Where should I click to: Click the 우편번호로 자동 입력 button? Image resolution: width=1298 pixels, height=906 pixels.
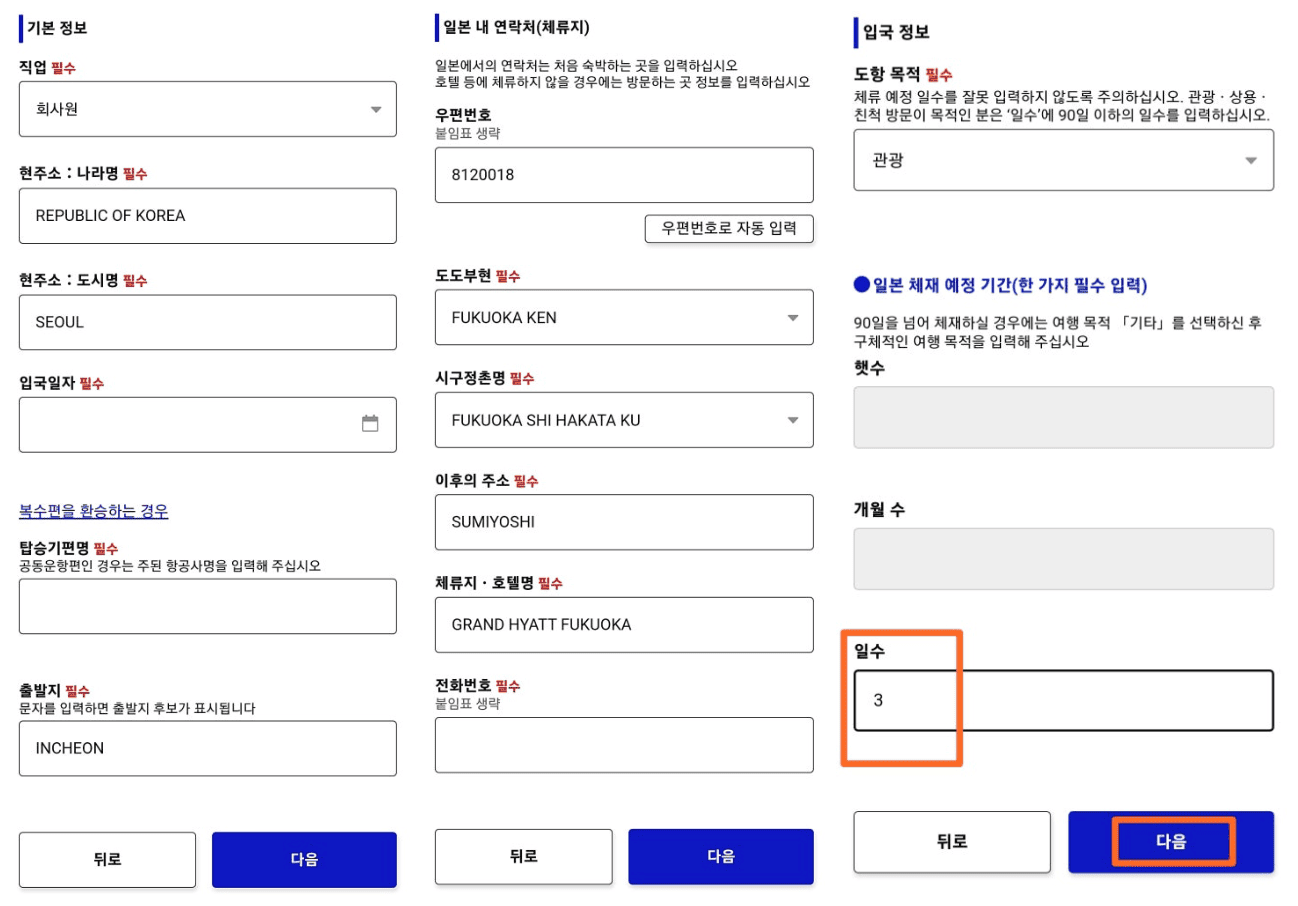729,228
